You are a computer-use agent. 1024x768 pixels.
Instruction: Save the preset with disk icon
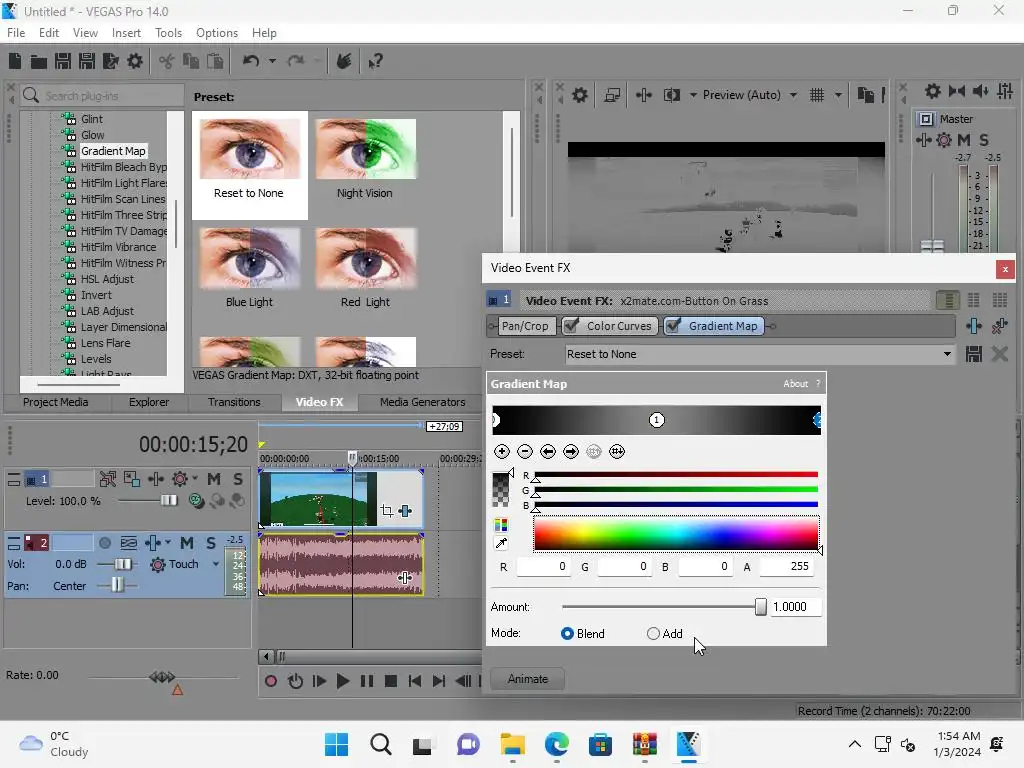pyautogui.click(x=974, y=354)
